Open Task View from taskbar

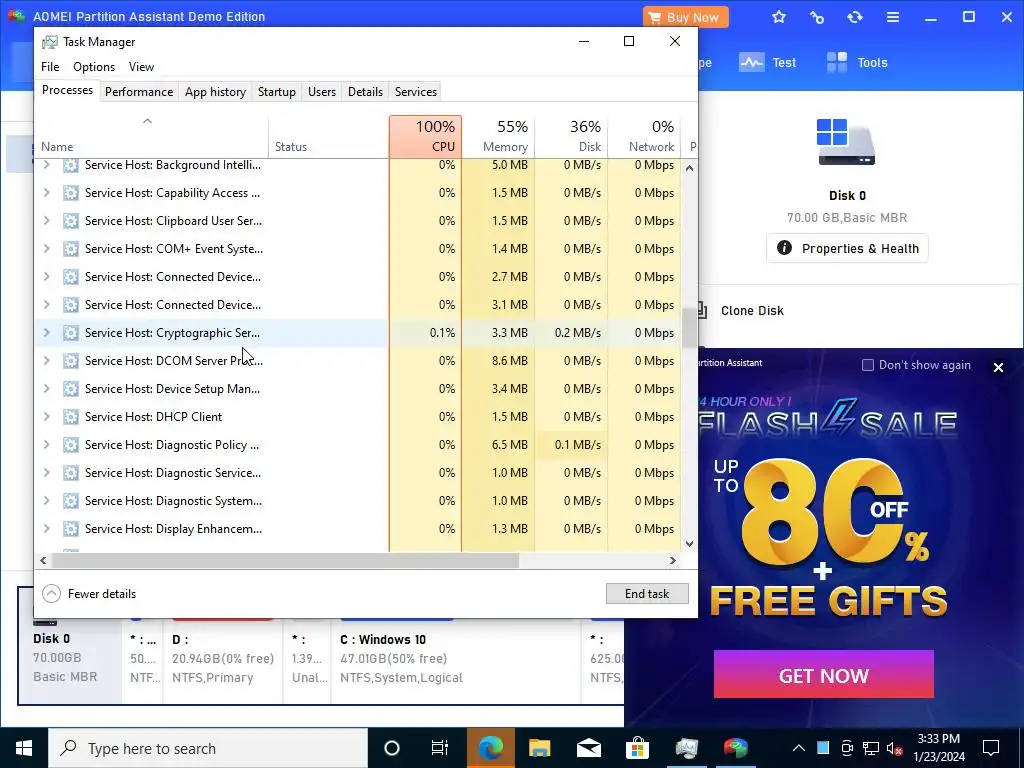tap(440, 748)
